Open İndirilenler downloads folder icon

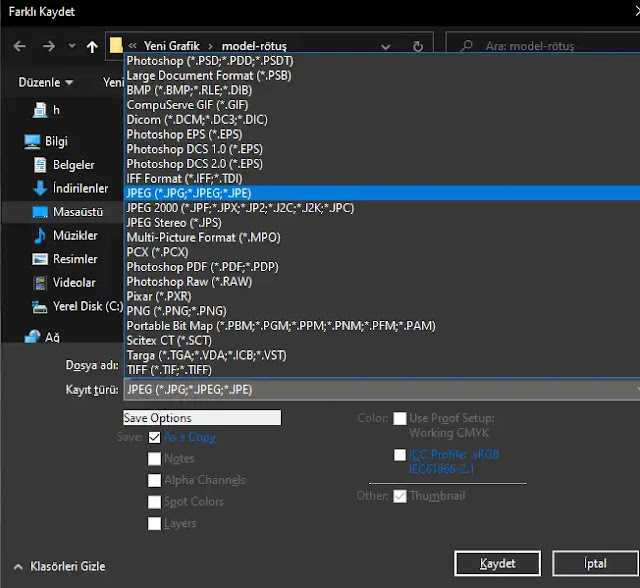click(40, 188)
